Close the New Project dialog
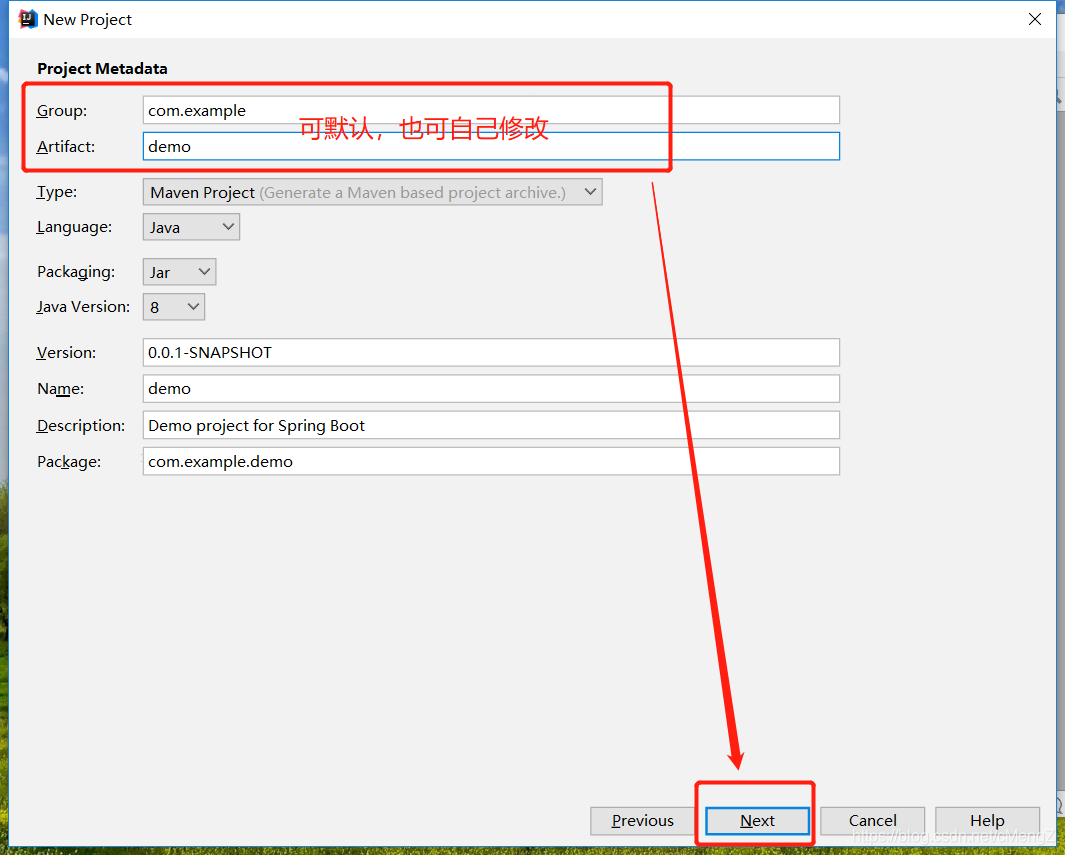 (1034, 19)
